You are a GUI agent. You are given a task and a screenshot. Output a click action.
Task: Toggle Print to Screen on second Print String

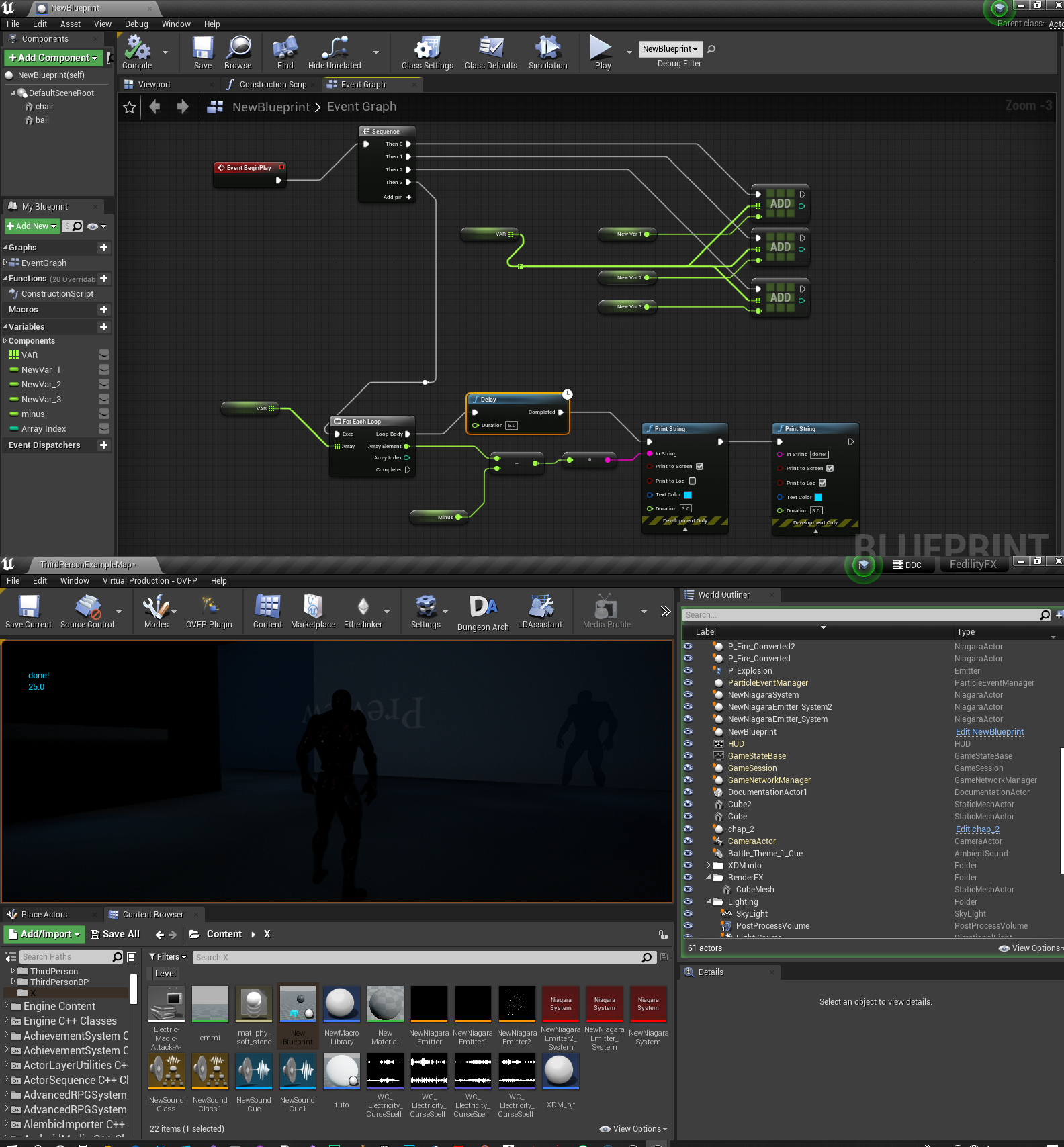tap(830, 468)
